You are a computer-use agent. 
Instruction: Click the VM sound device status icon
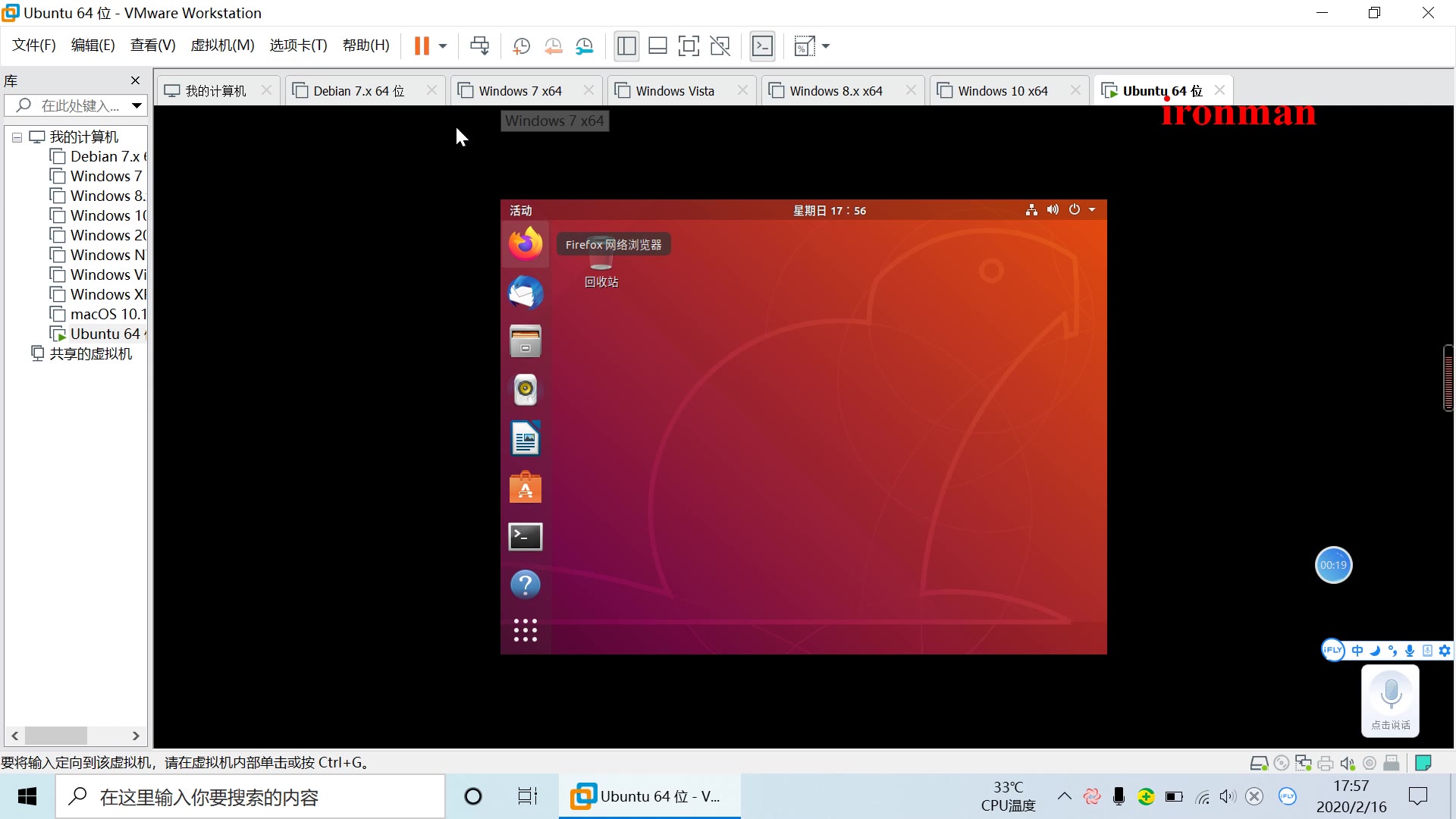tap(1348, 763)
